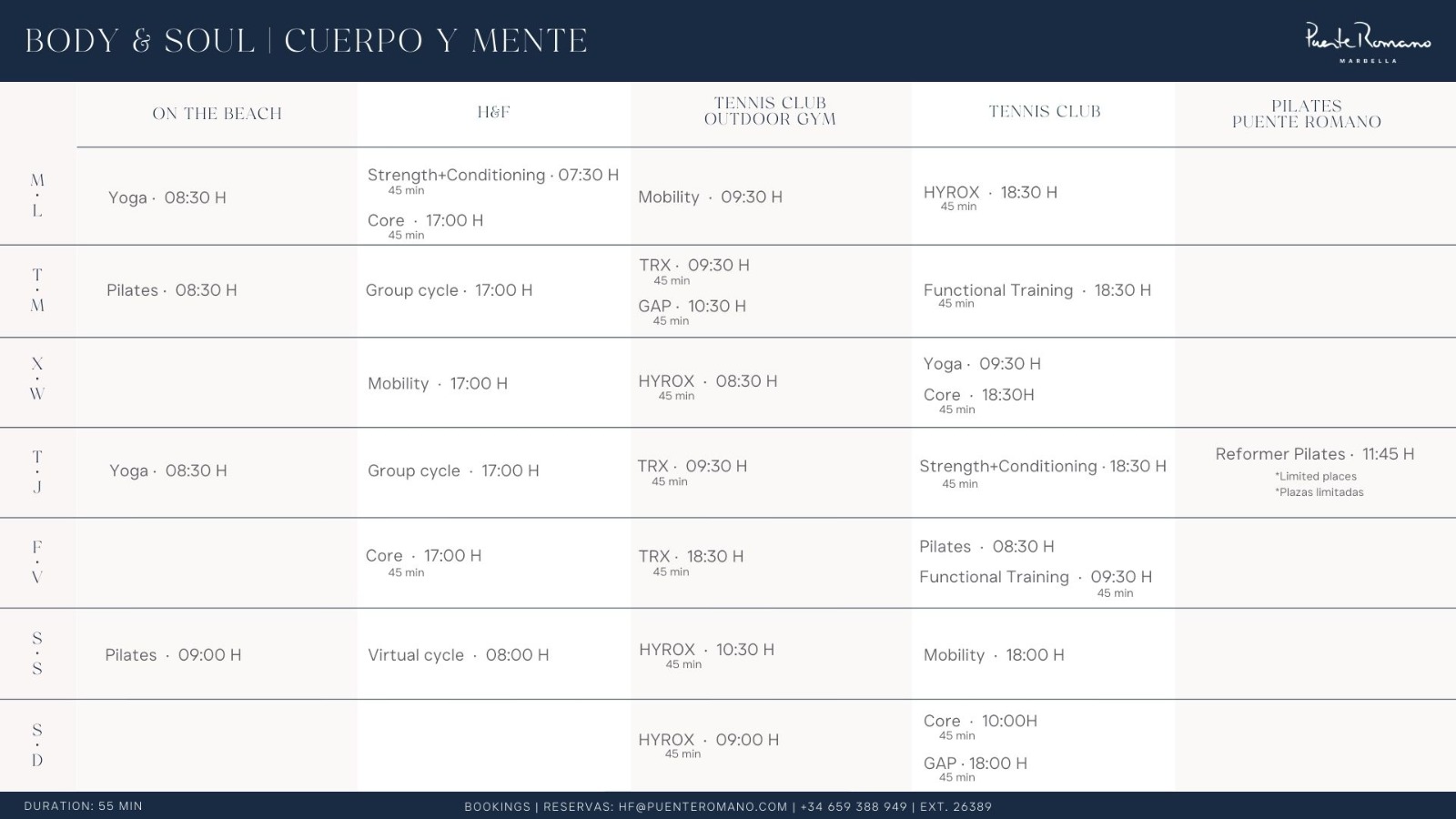Click the Monday Mobility 09:30 H class
This screenshot has width=1456, height=819.
tap(710, 197)
